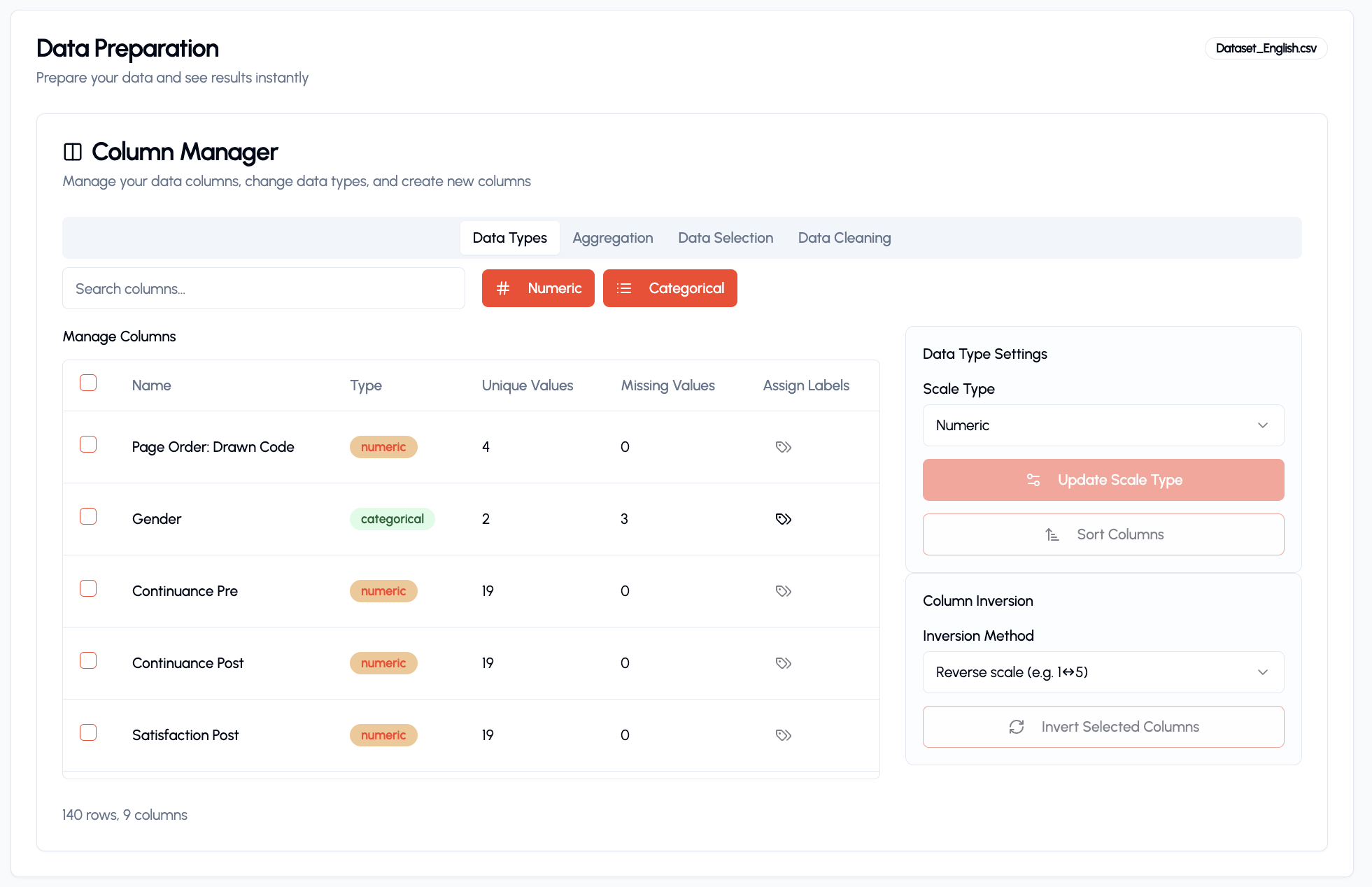This screenshot has width=1372, height=887.
Task: Click the label tag icon in Satisfaction Post row
Action: coord(784,735)
